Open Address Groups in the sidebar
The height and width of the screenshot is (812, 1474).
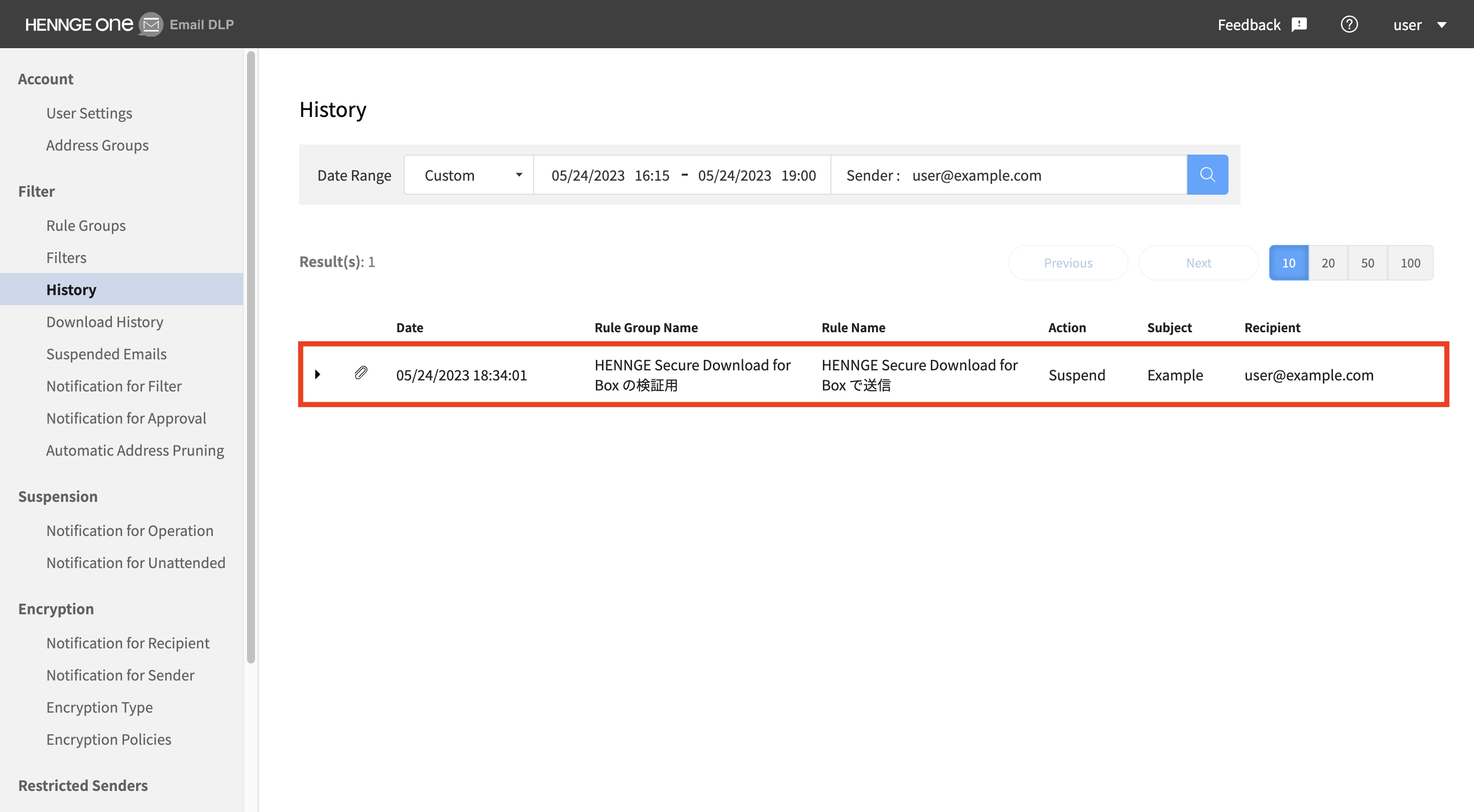[97, 145]
